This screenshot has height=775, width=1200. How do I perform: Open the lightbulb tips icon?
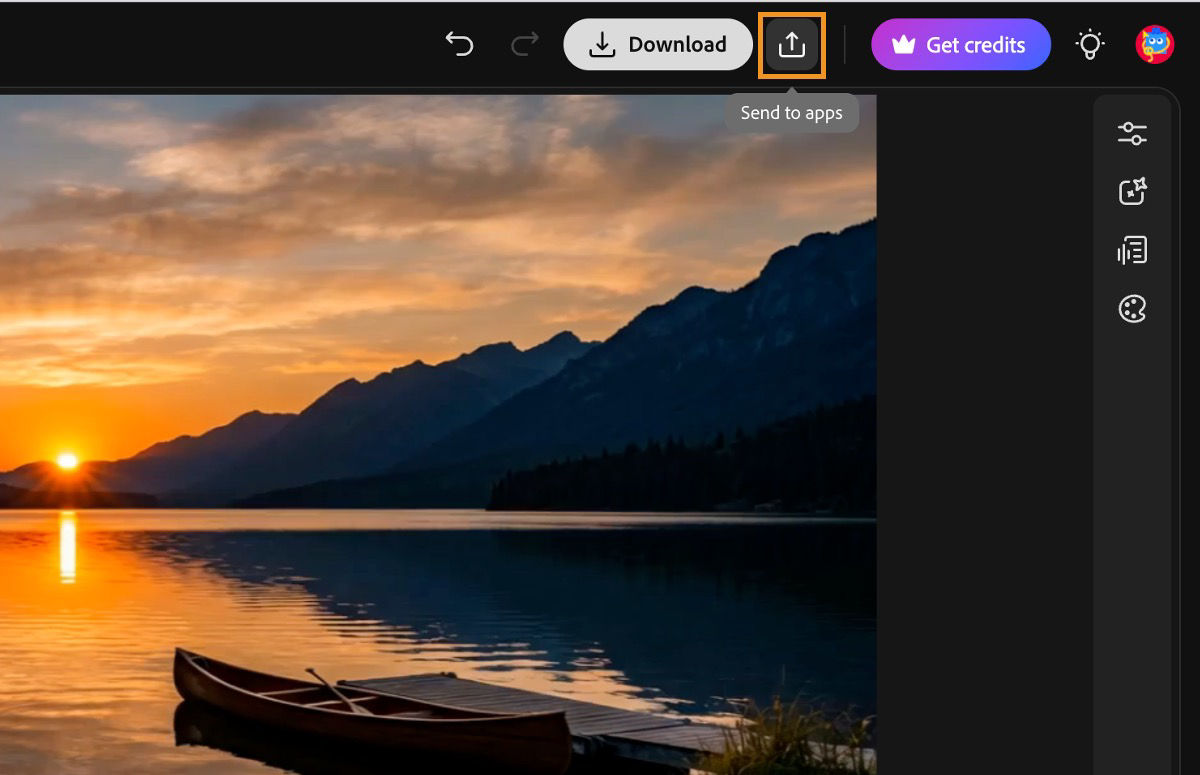(1089, 45)
